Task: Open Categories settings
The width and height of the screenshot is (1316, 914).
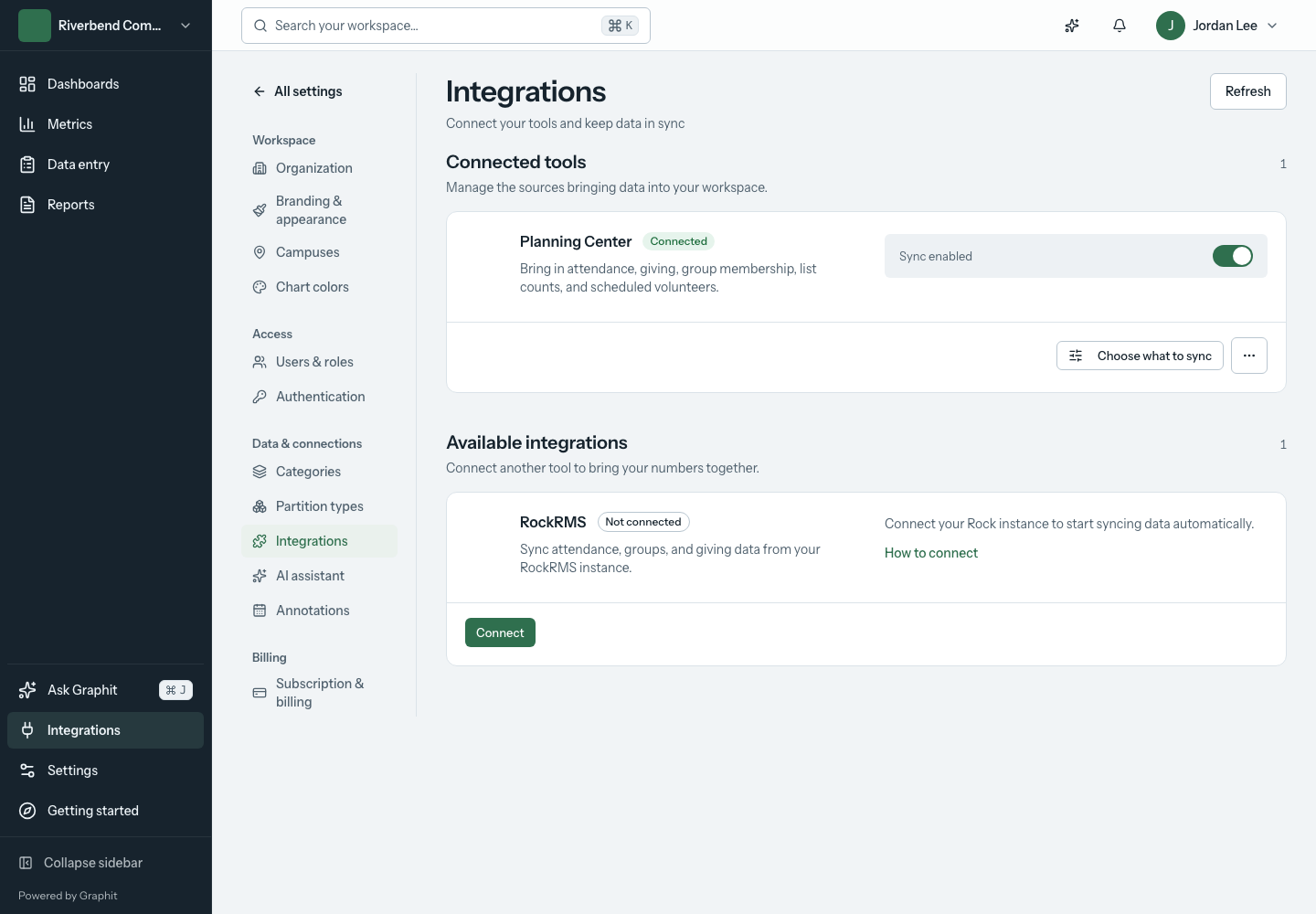Action: (320, 472)
